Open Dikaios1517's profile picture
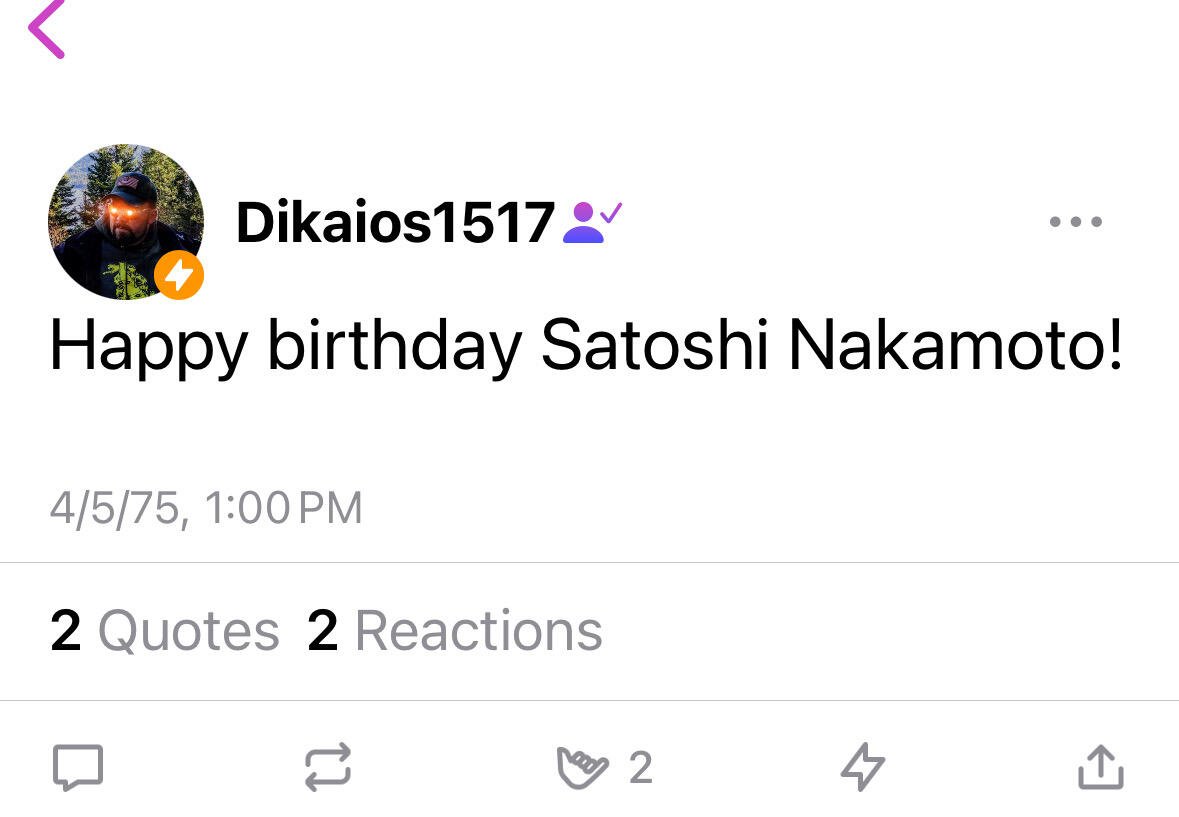Screen dimensions: 1179x817 point(126,222)
